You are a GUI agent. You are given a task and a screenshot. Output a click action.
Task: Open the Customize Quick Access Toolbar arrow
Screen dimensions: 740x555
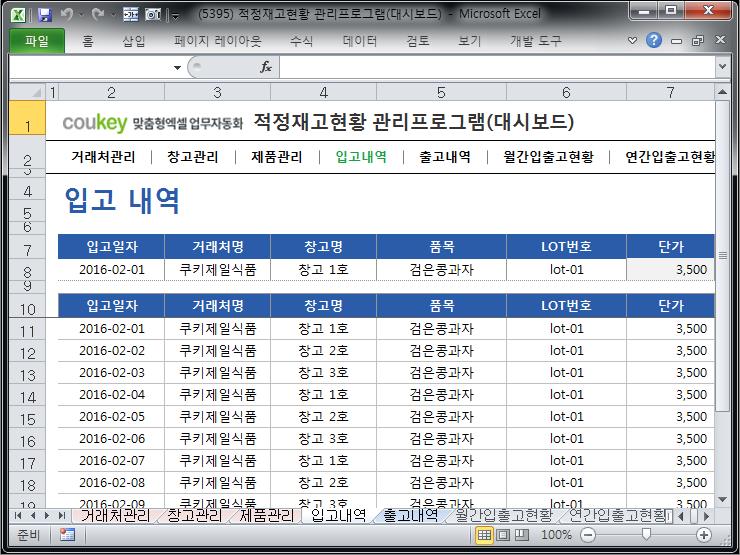pyautogui.click(x=176, y=17)
